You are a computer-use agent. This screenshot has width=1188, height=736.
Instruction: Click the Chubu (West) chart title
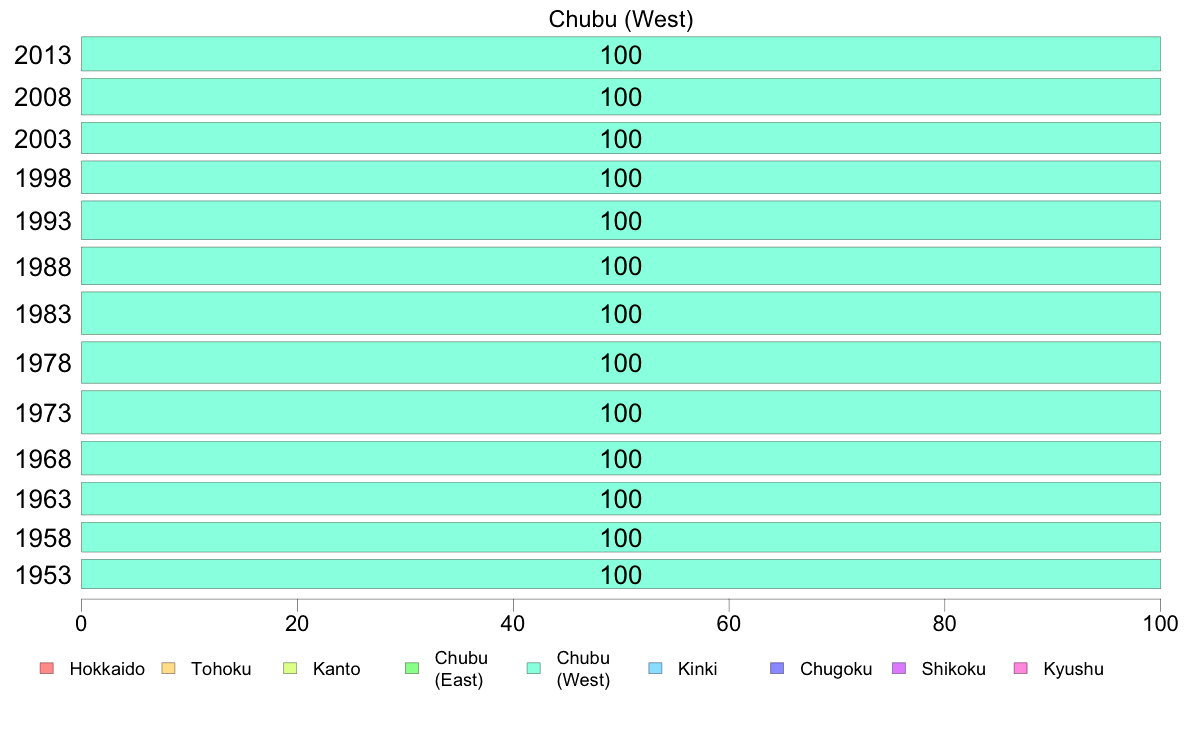point(621,19)
